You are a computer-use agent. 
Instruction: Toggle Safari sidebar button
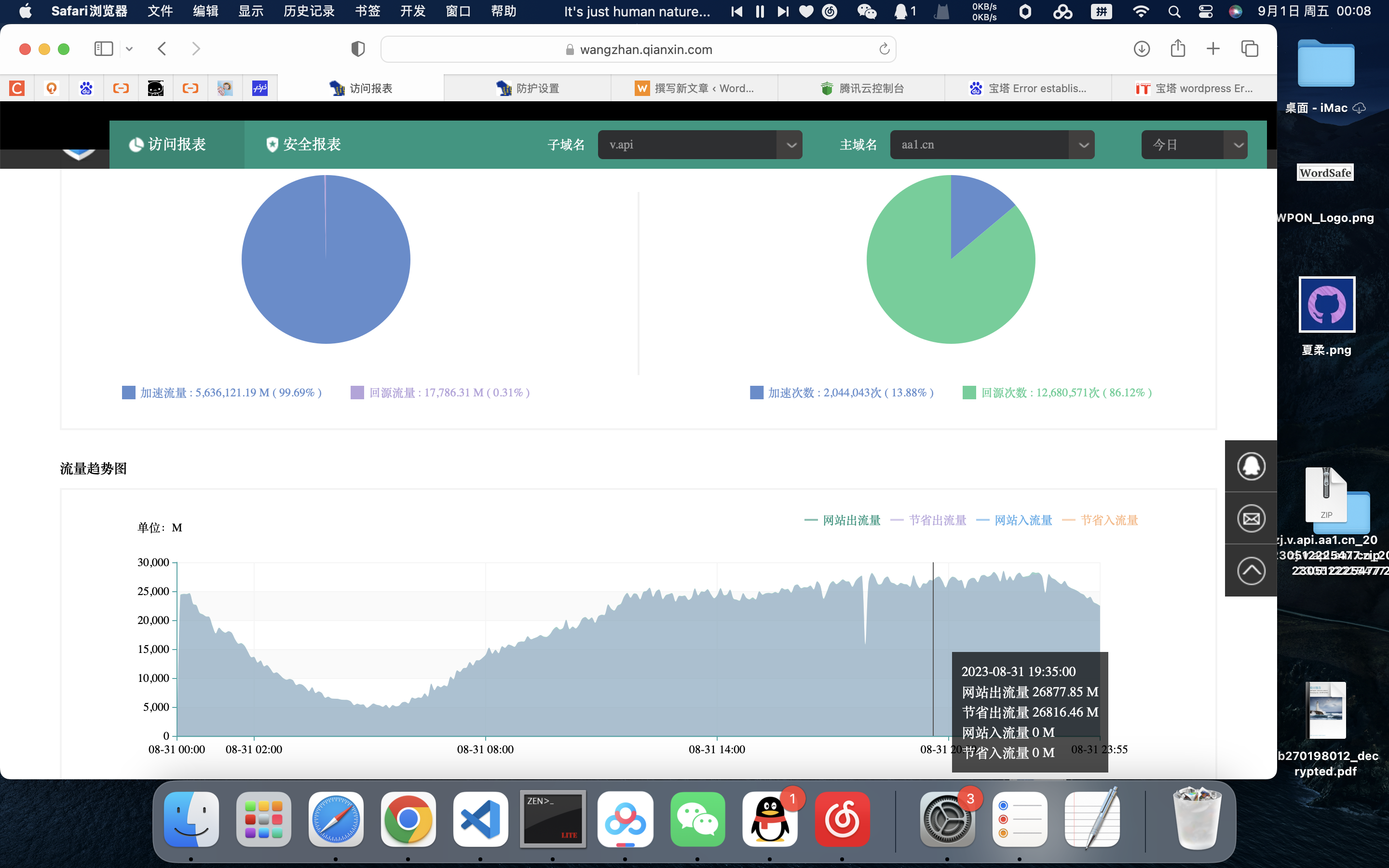(104, 49)
